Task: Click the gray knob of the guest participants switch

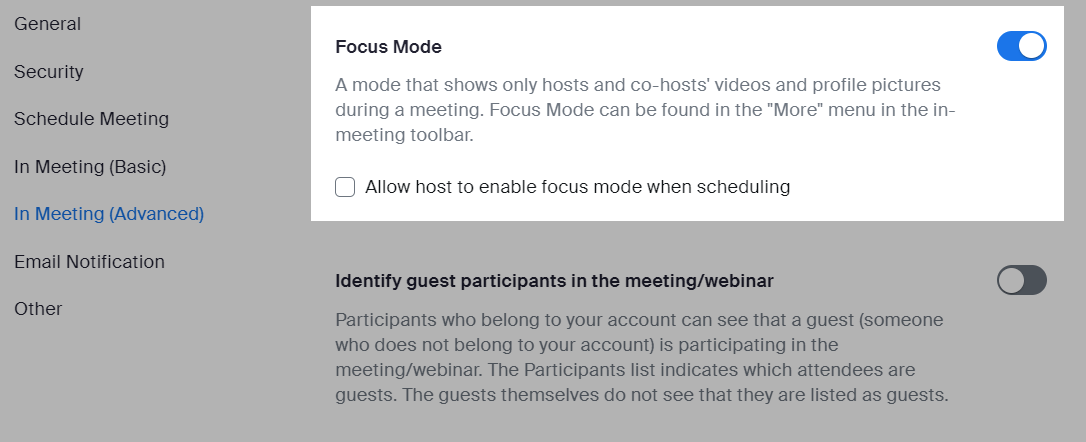Action: point(1011,281)
